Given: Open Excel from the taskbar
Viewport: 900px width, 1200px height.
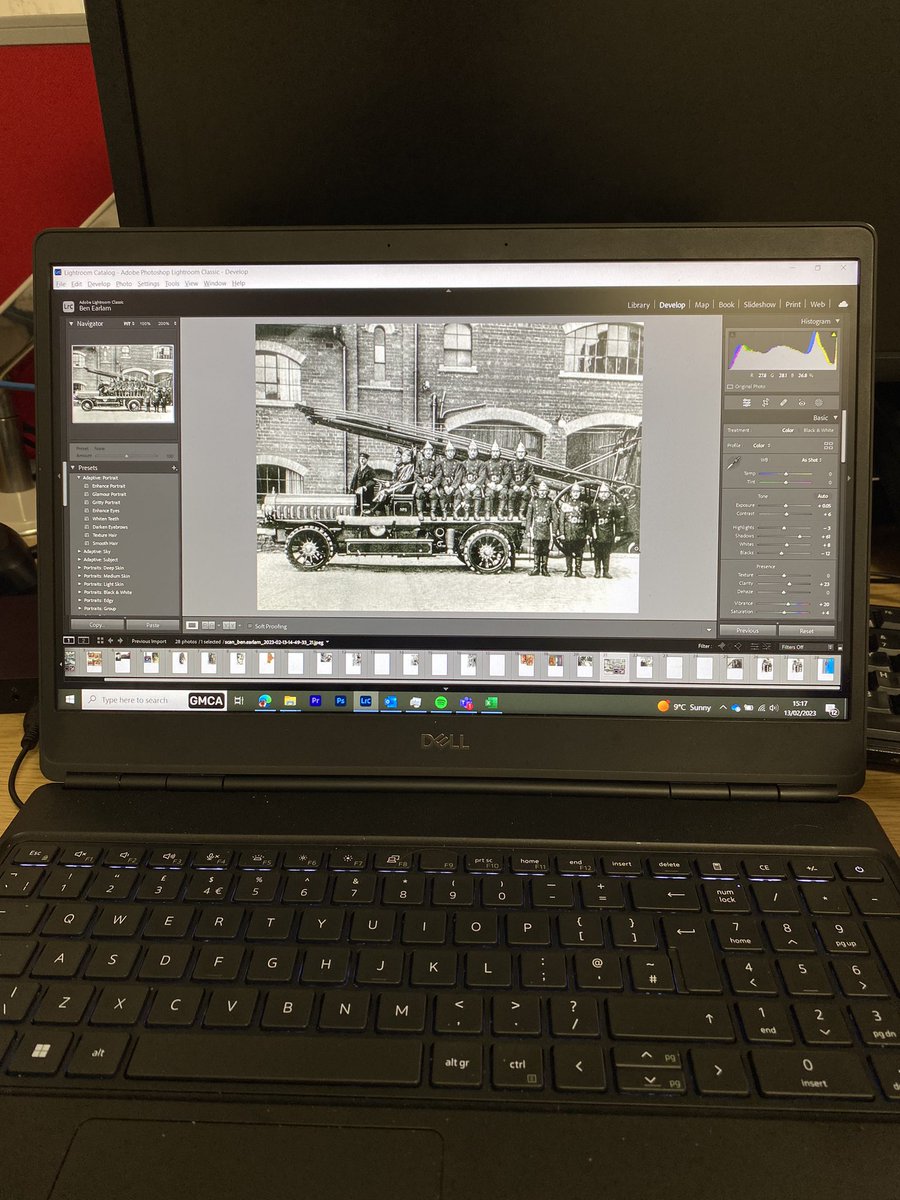Looking at the screenshot, I should (490, 702).
